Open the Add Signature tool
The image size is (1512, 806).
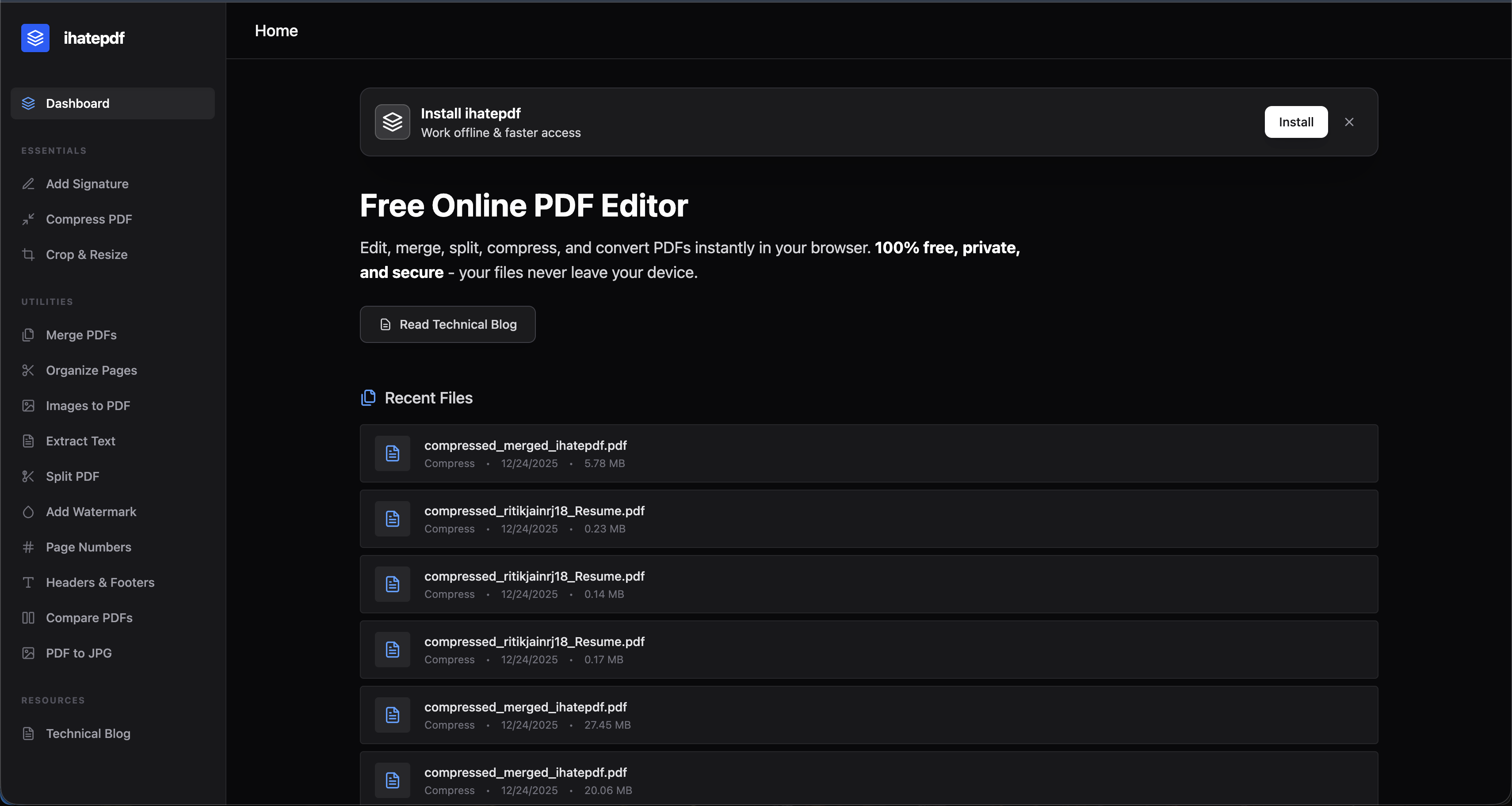point(87,184)
